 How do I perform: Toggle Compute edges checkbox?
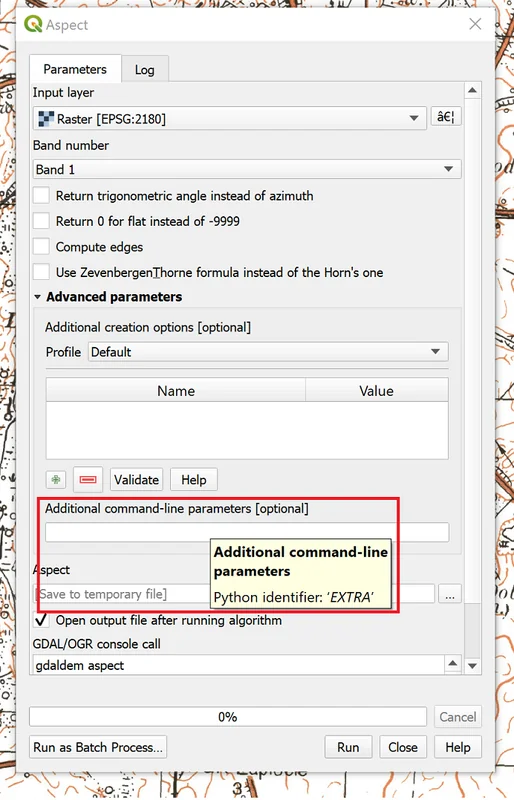[41, 246]
